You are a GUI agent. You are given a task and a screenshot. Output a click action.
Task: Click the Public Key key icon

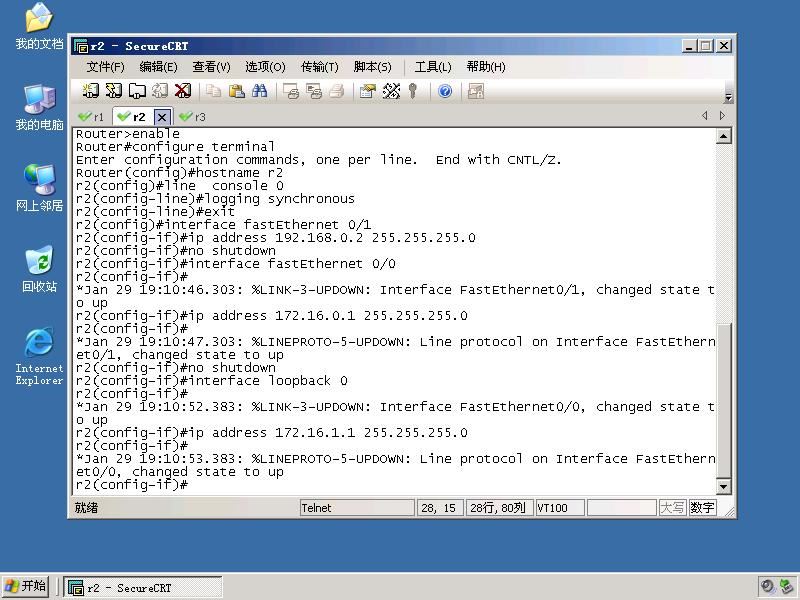click(x=413, y=91)
